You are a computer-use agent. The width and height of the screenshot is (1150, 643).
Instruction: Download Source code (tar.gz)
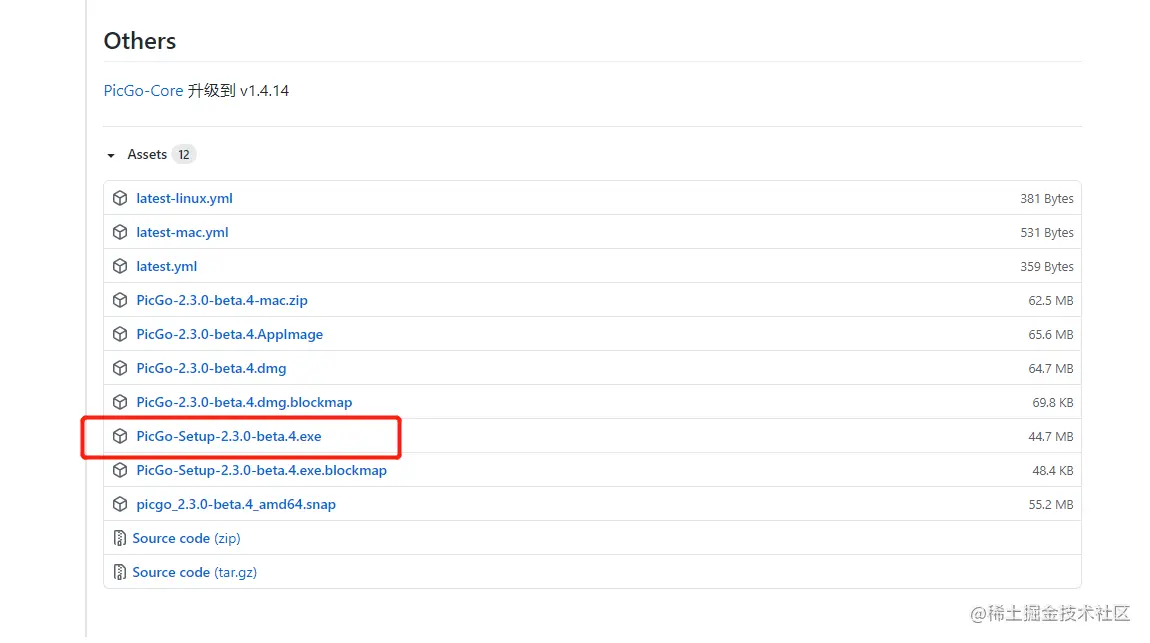click(194, 573)
